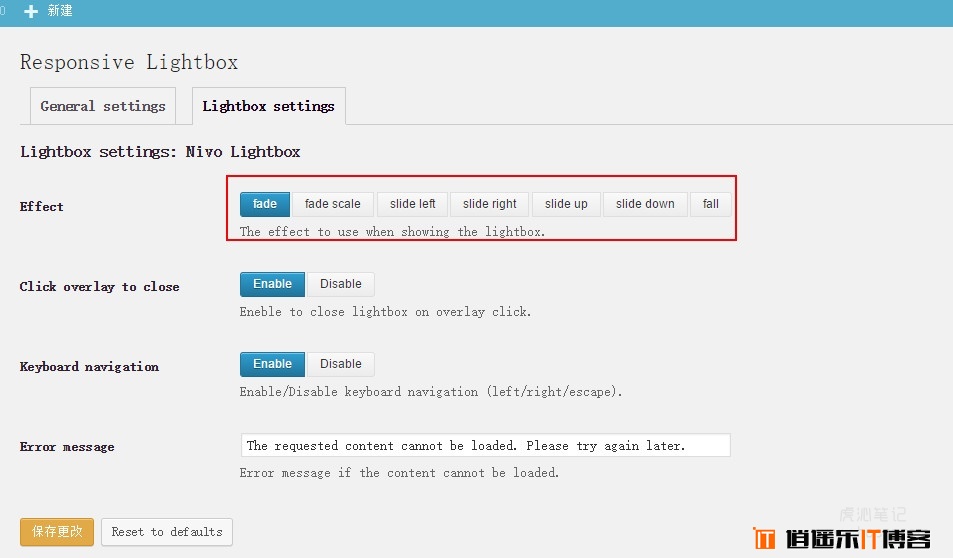Set the effect to fall
The image size is (953, 558).
point(710,204)
